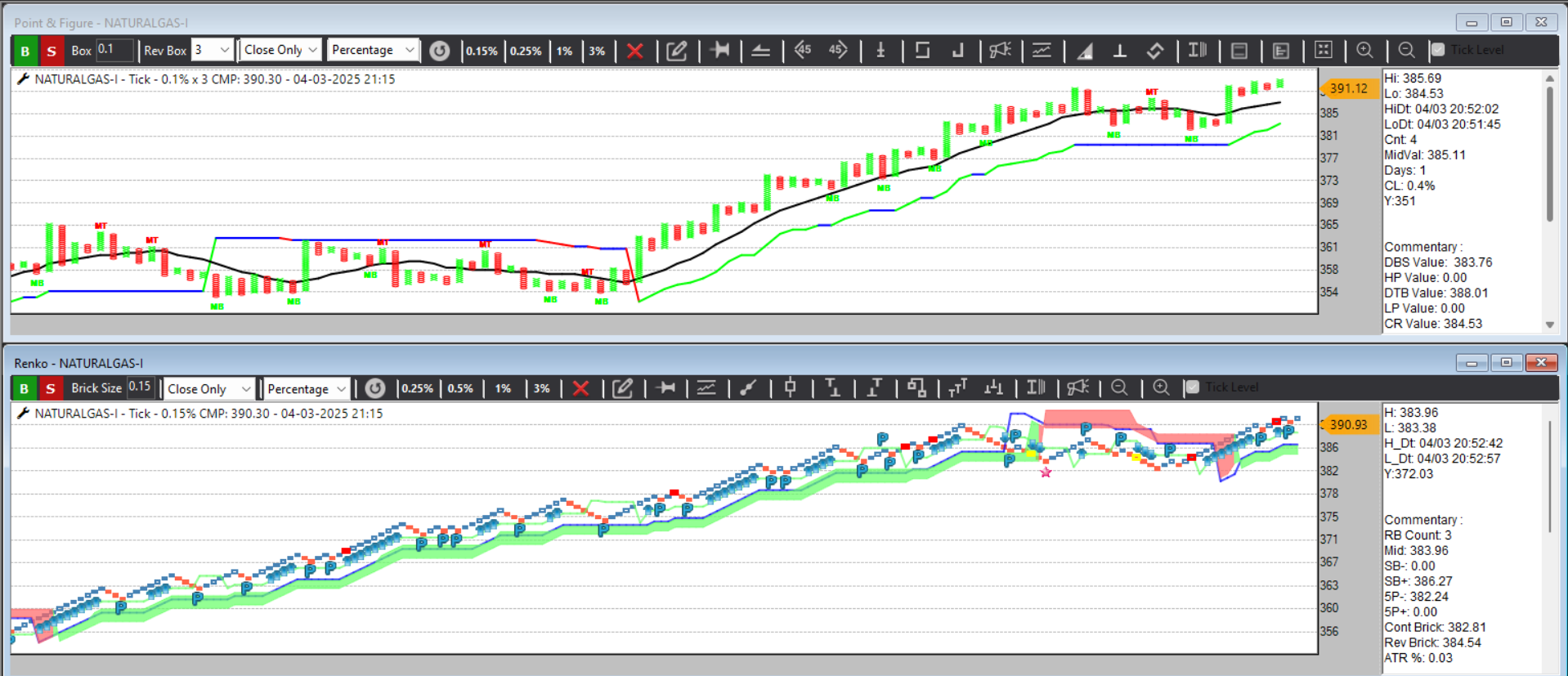Click the edit pencil icon in Point & Figure
Image resolution: width=1568 pixels, height=676 pixels.
(677, 51)
